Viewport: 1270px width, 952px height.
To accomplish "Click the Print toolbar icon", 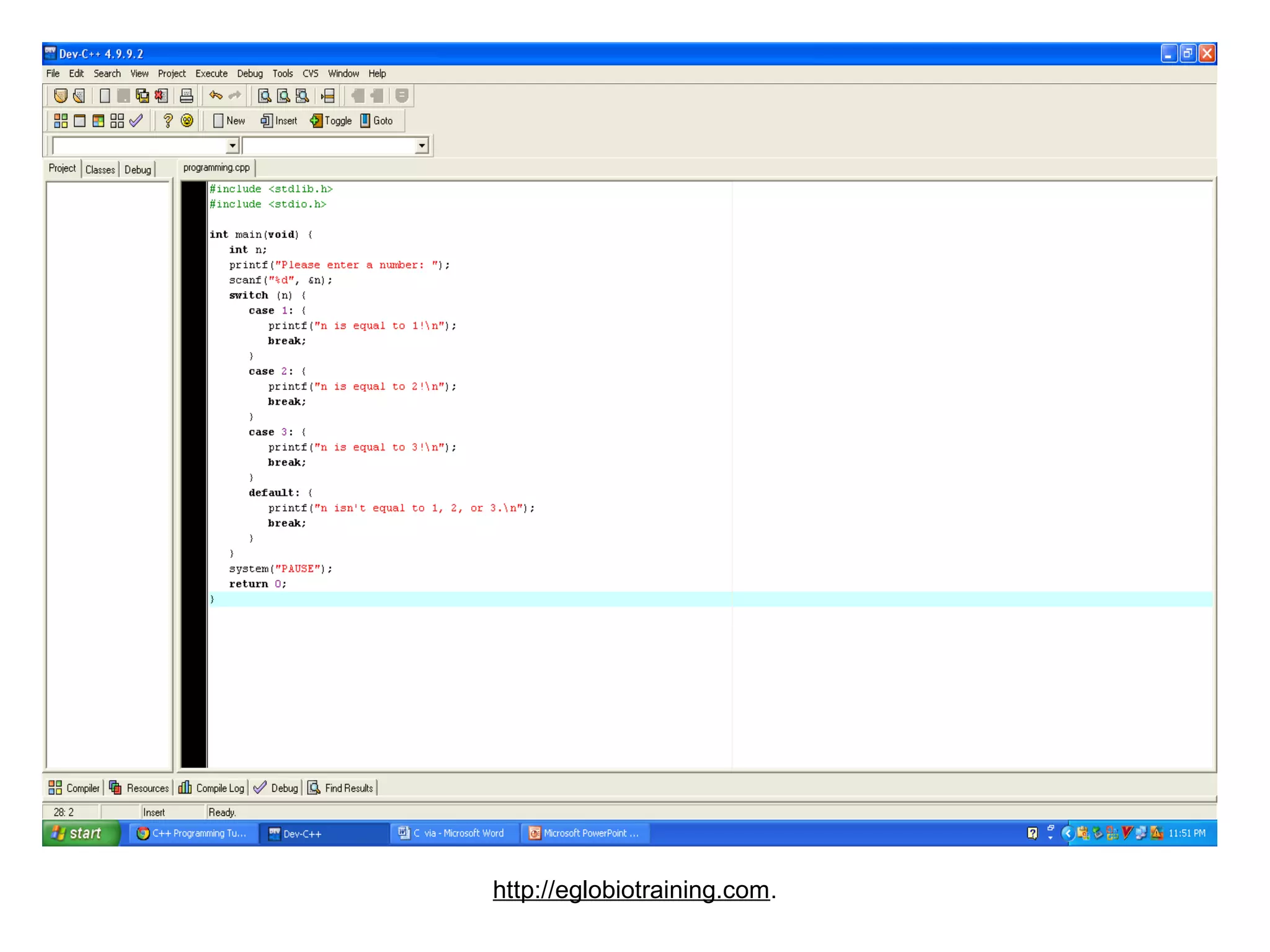I will pos(186,95).
